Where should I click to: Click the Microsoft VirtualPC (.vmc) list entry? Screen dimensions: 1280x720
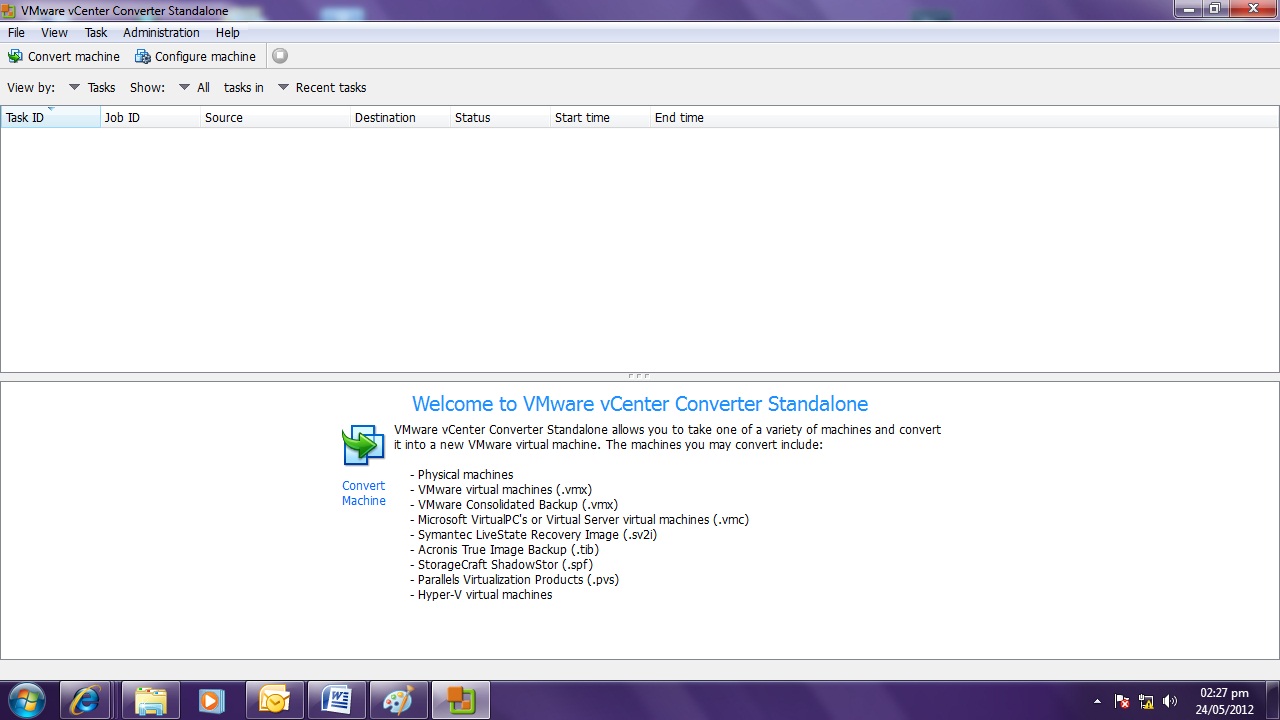(583, 520)
